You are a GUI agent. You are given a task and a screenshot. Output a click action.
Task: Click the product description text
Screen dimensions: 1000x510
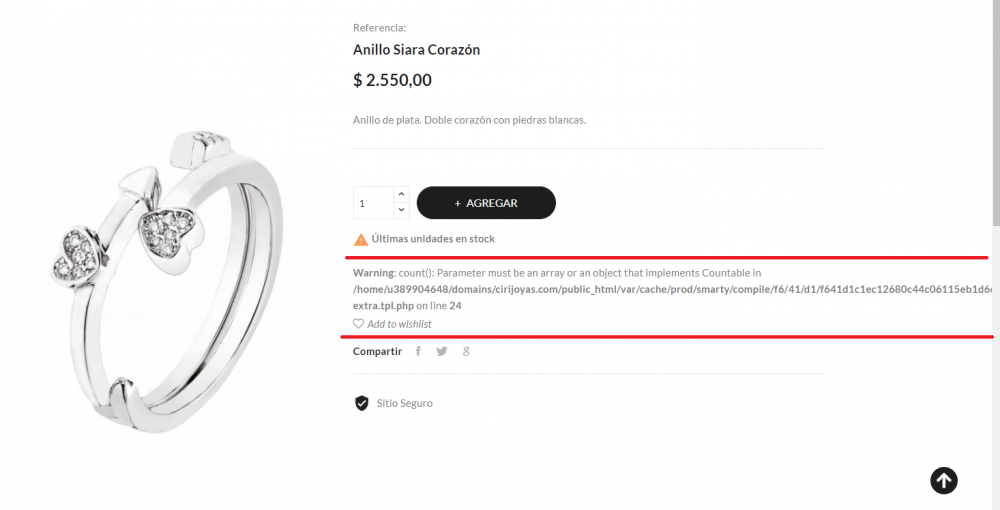[469, 120]
